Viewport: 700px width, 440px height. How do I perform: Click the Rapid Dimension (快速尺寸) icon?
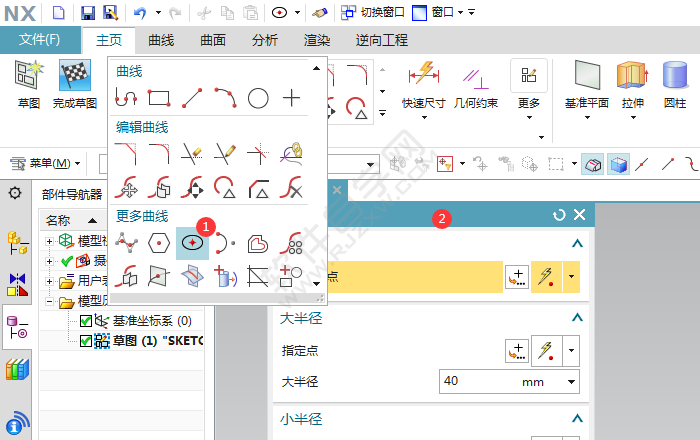pos(423,75)
